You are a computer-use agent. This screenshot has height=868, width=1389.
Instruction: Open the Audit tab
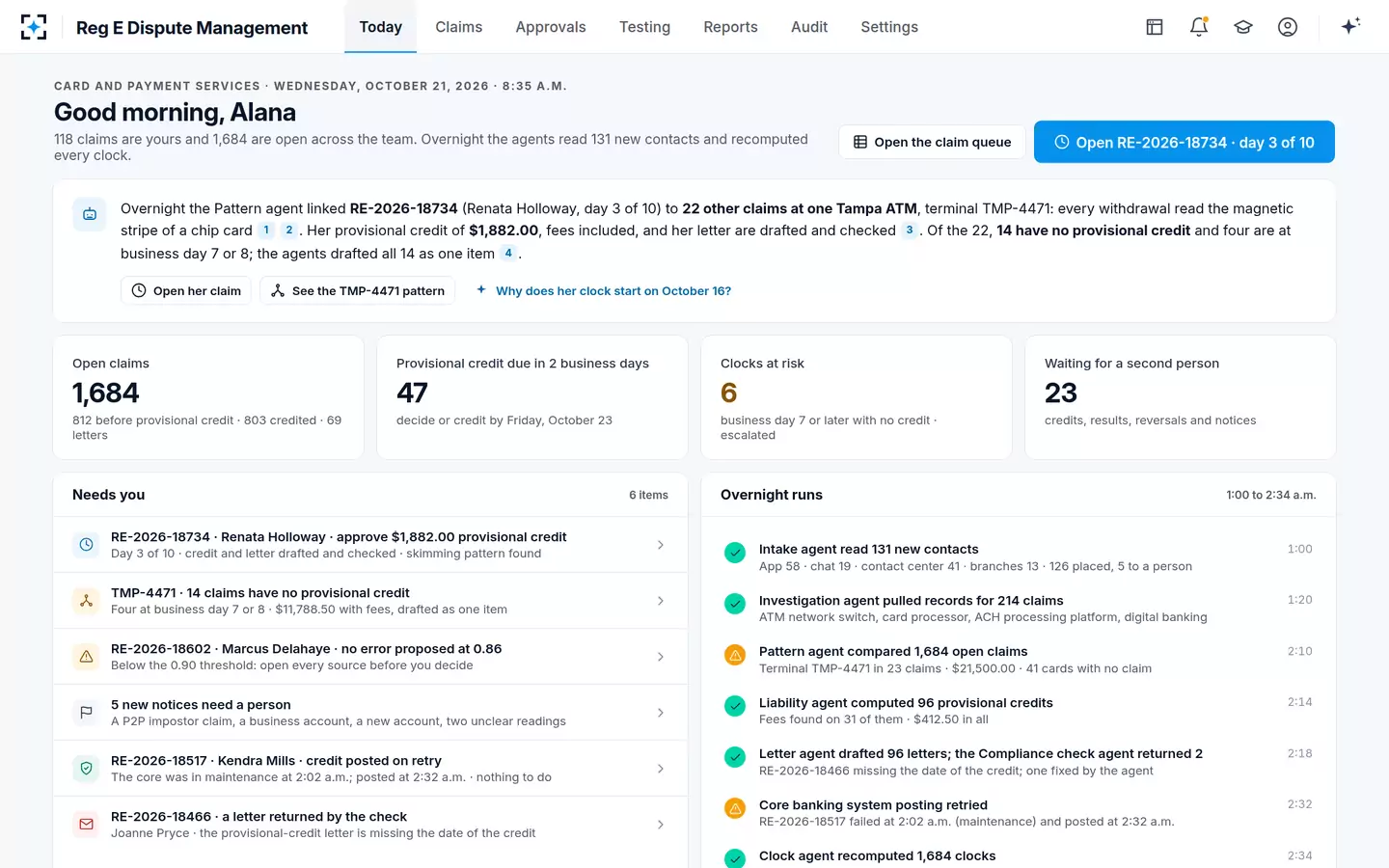click(x=809, y=27)
